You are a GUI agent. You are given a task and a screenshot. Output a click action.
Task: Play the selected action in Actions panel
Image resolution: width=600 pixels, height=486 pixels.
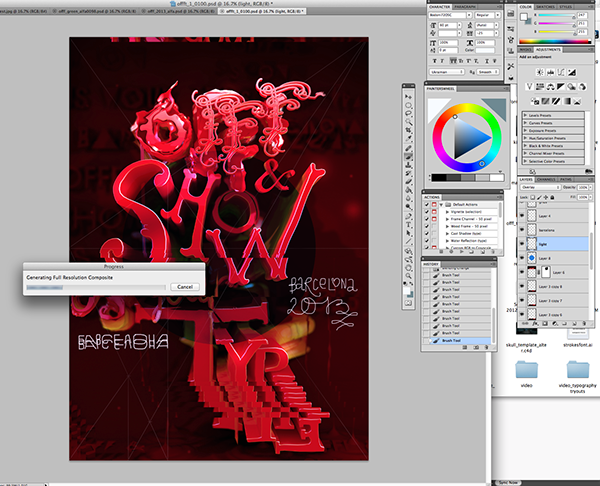coord(461,252)
